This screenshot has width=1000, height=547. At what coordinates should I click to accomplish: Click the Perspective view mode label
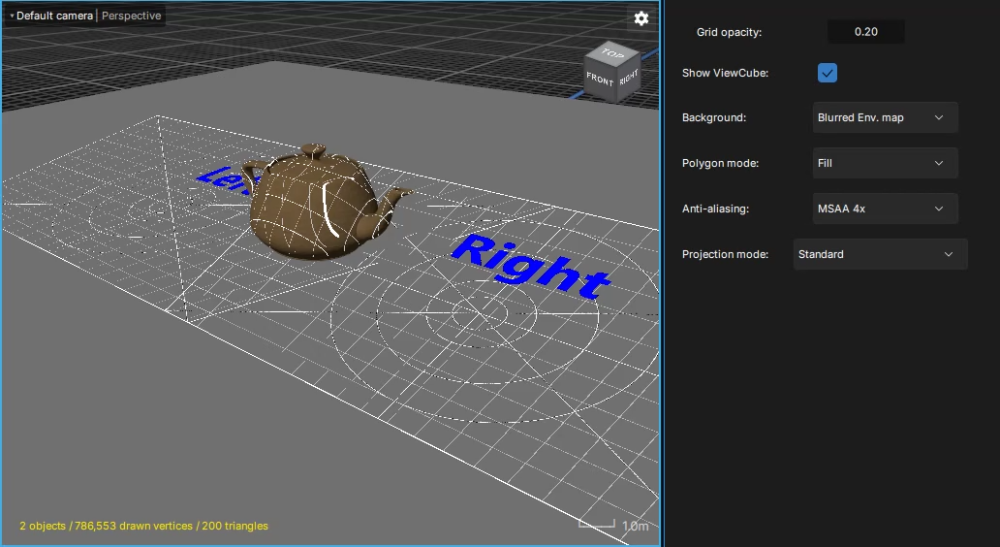[x=131, y=15]
